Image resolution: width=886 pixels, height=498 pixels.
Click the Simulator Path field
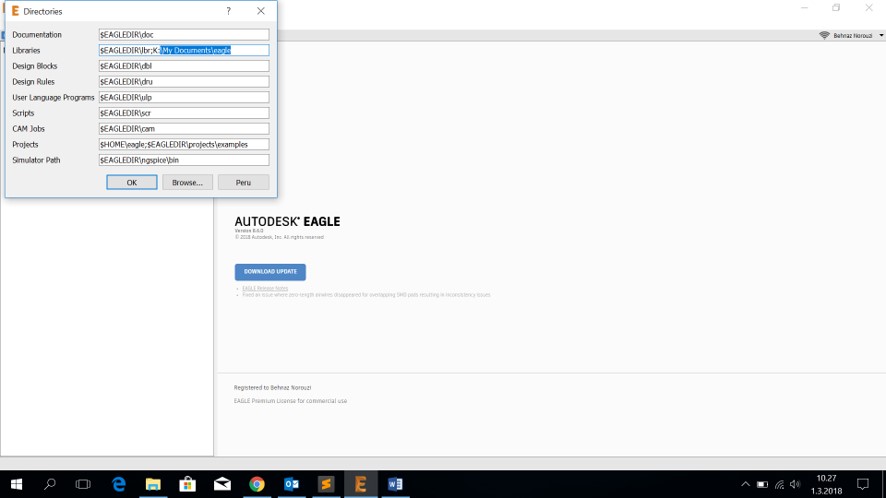point(184,160)
